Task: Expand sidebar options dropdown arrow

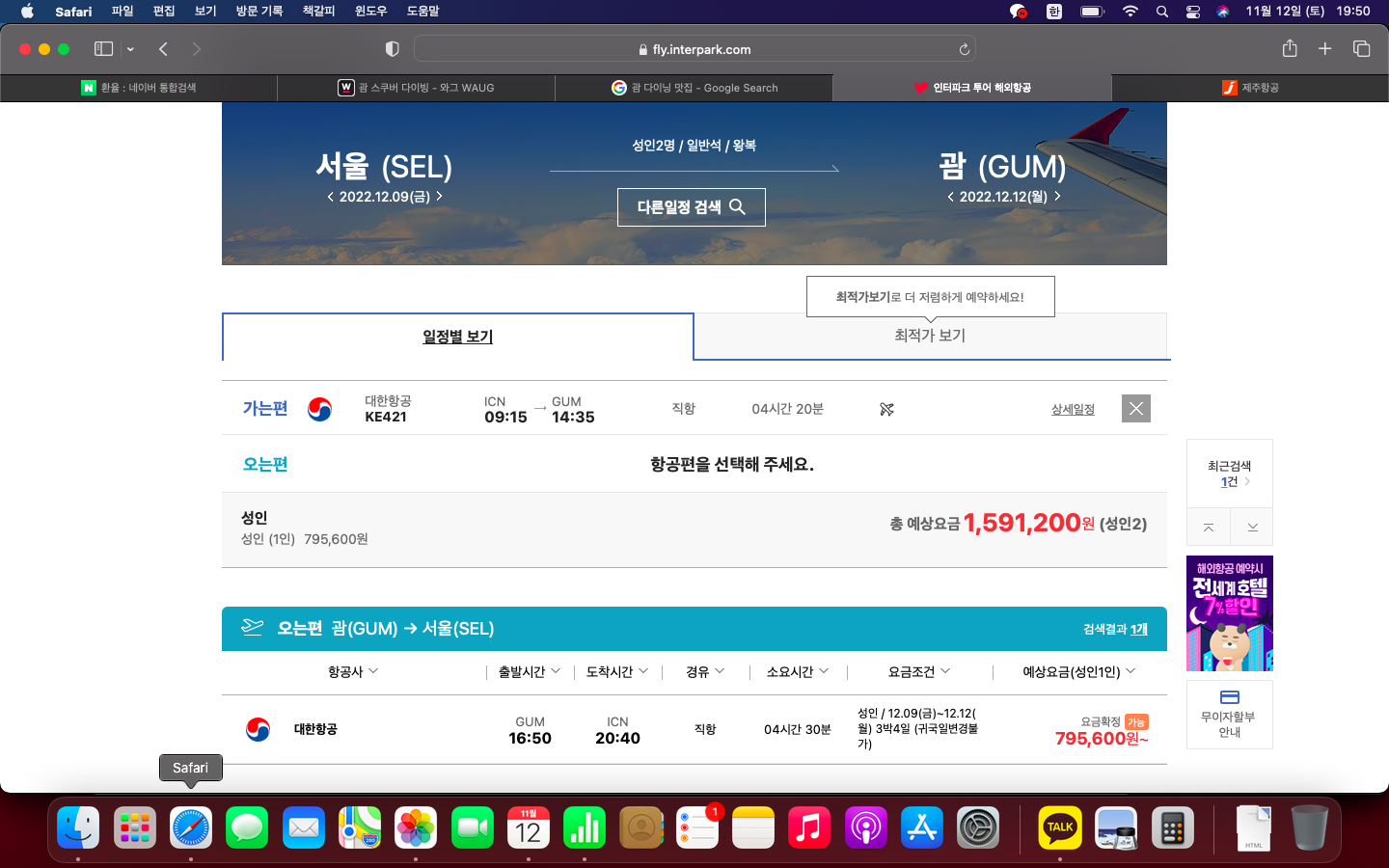Action: [130, 49]
